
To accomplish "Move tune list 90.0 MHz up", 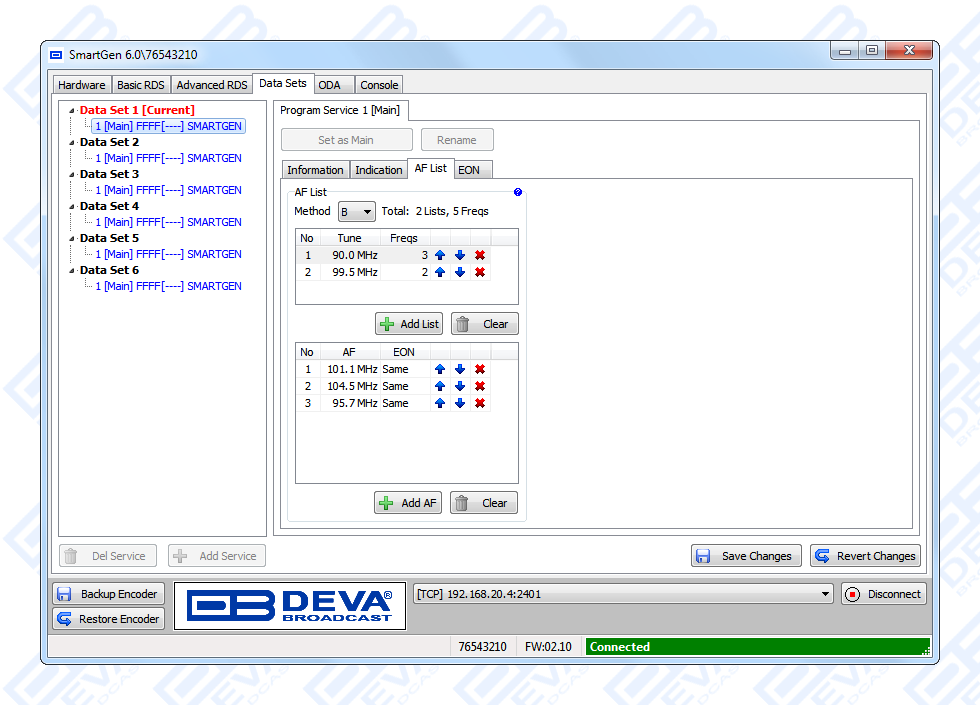I will point(440,255).
